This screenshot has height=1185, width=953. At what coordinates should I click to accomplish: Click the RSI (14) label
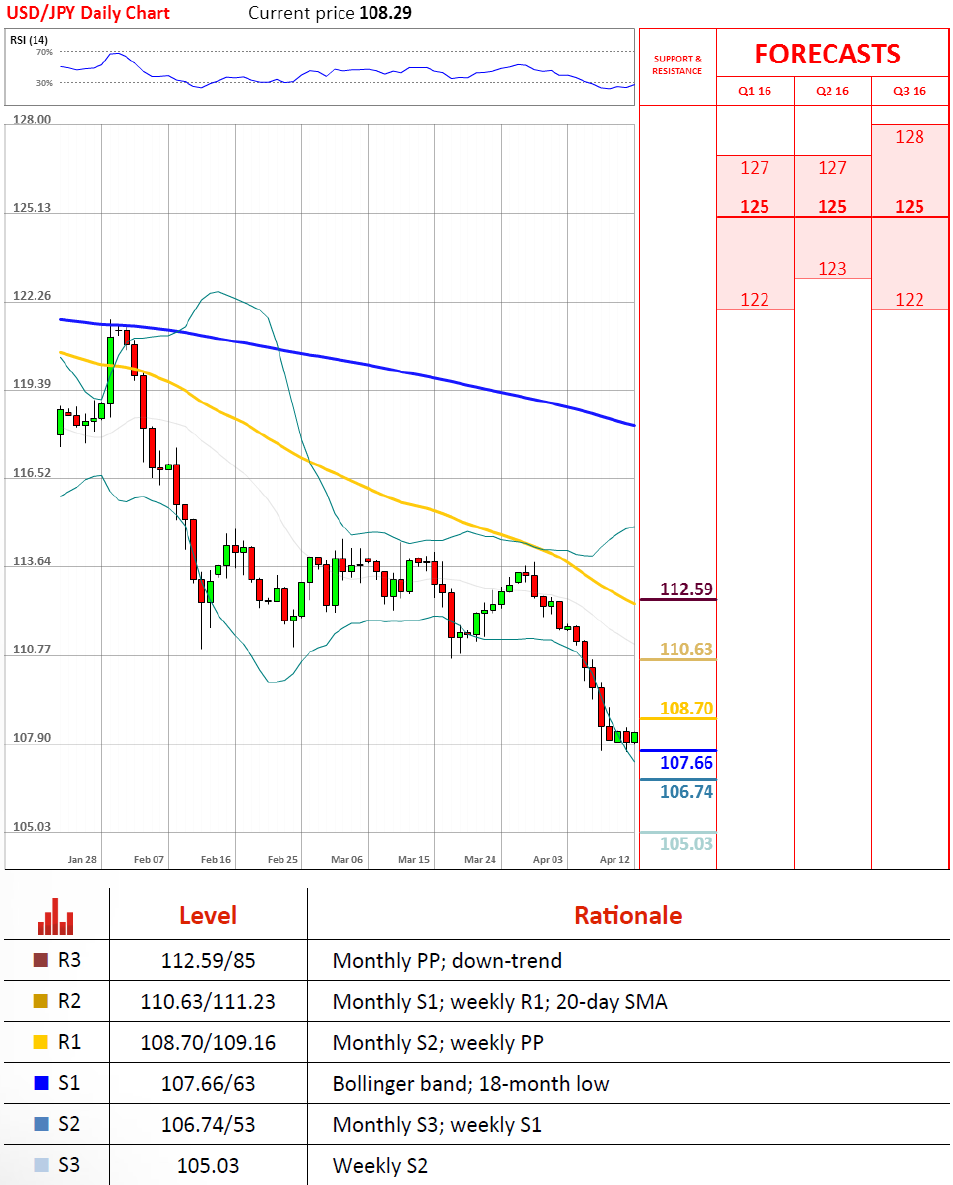pyautogui.click(x=29, y=40)
